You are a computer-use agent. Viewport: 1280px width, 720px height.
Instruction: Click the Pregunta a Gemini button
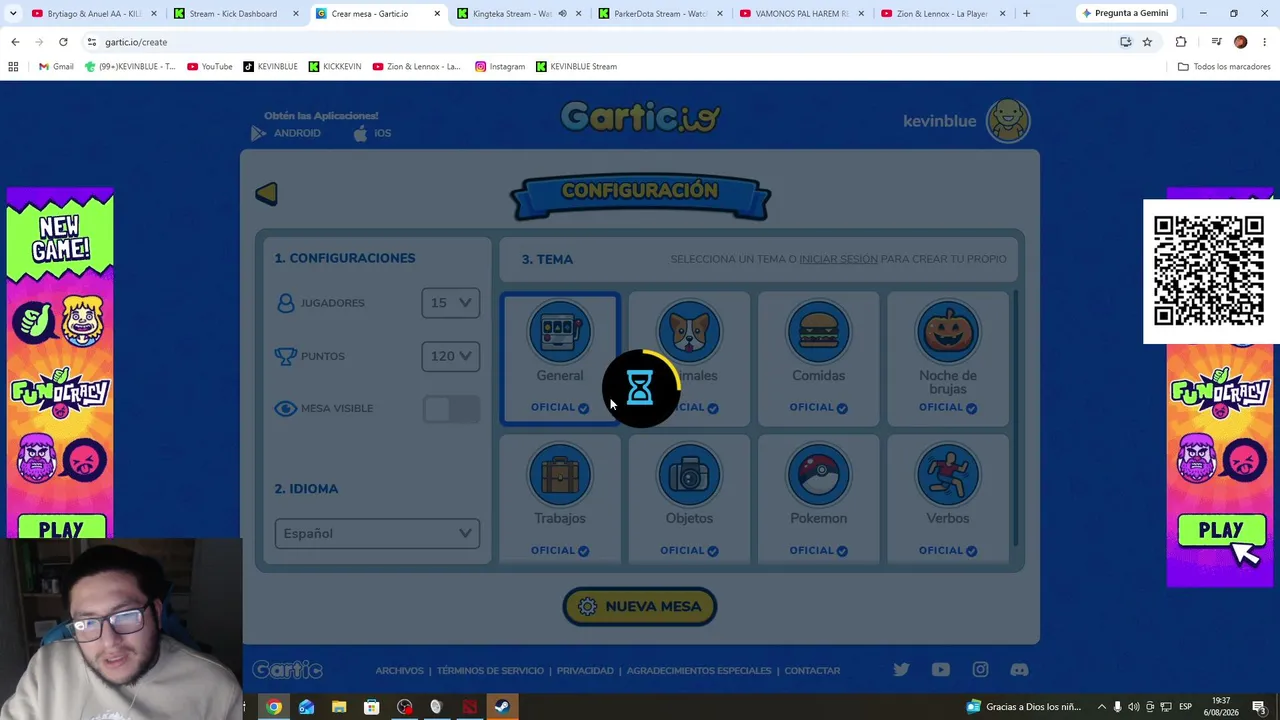pyautogui.click(x=1125, y=14)
